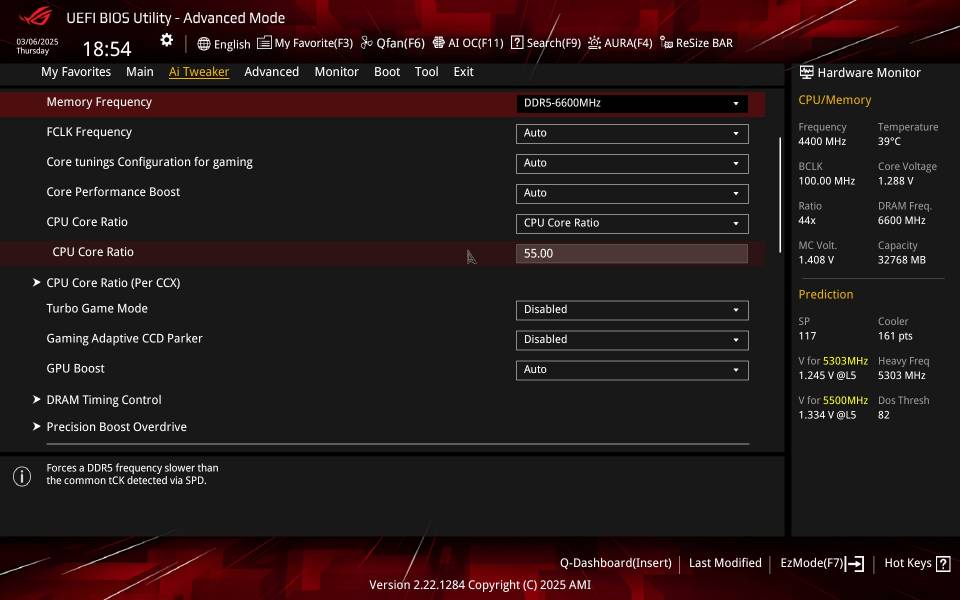
Task: Click MC Volt. 1.408 V value
Action: click(816, 260)
